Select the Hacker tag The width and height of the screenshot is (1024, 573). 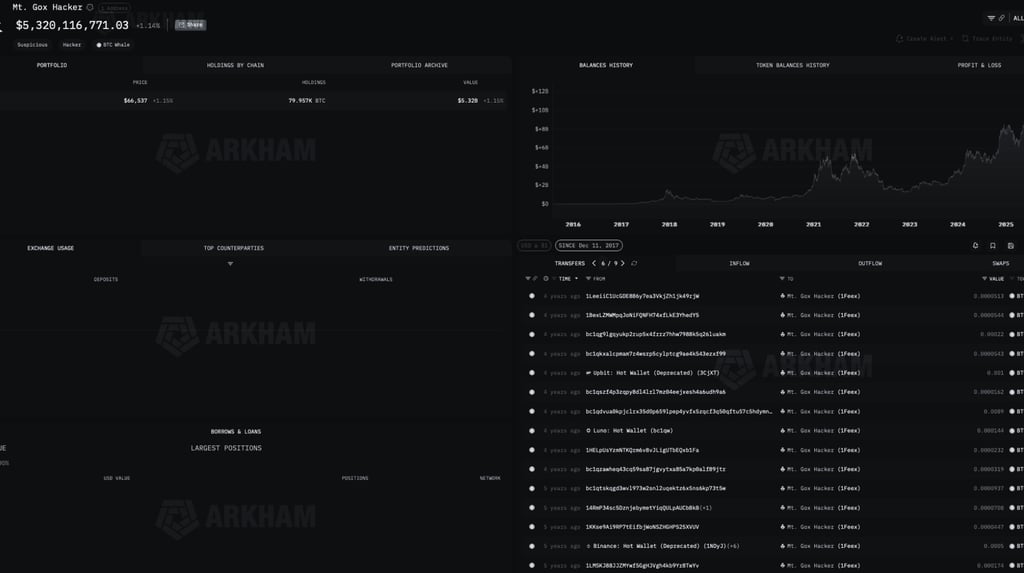coord(72,45)
